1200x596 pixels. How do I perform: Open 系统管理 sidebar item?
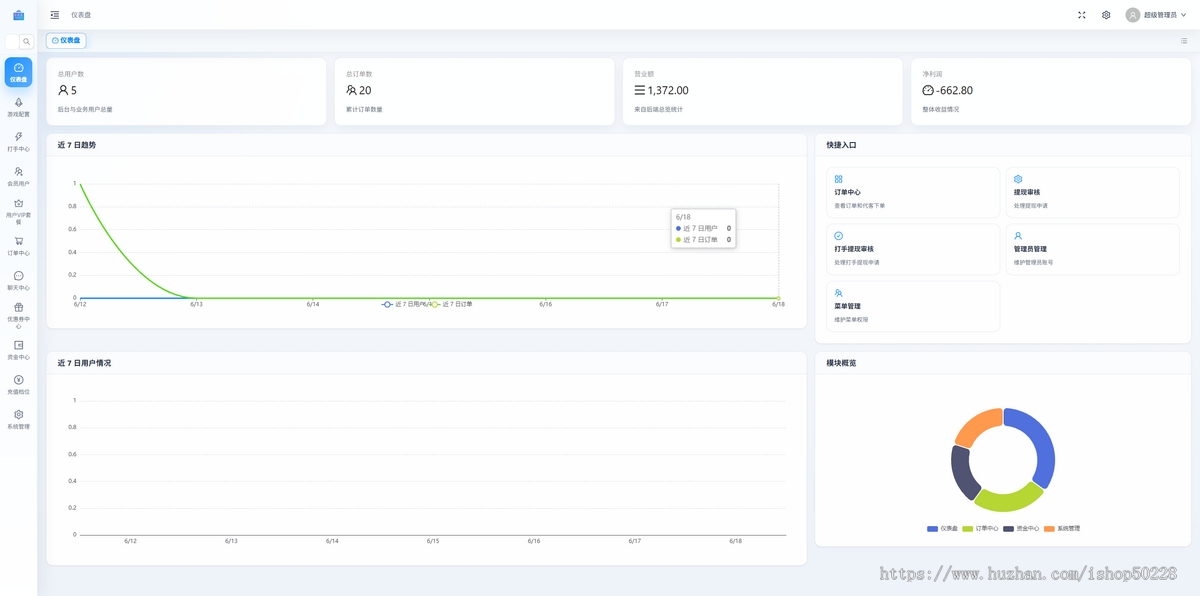pyautogui.click(x=18, y=419)
